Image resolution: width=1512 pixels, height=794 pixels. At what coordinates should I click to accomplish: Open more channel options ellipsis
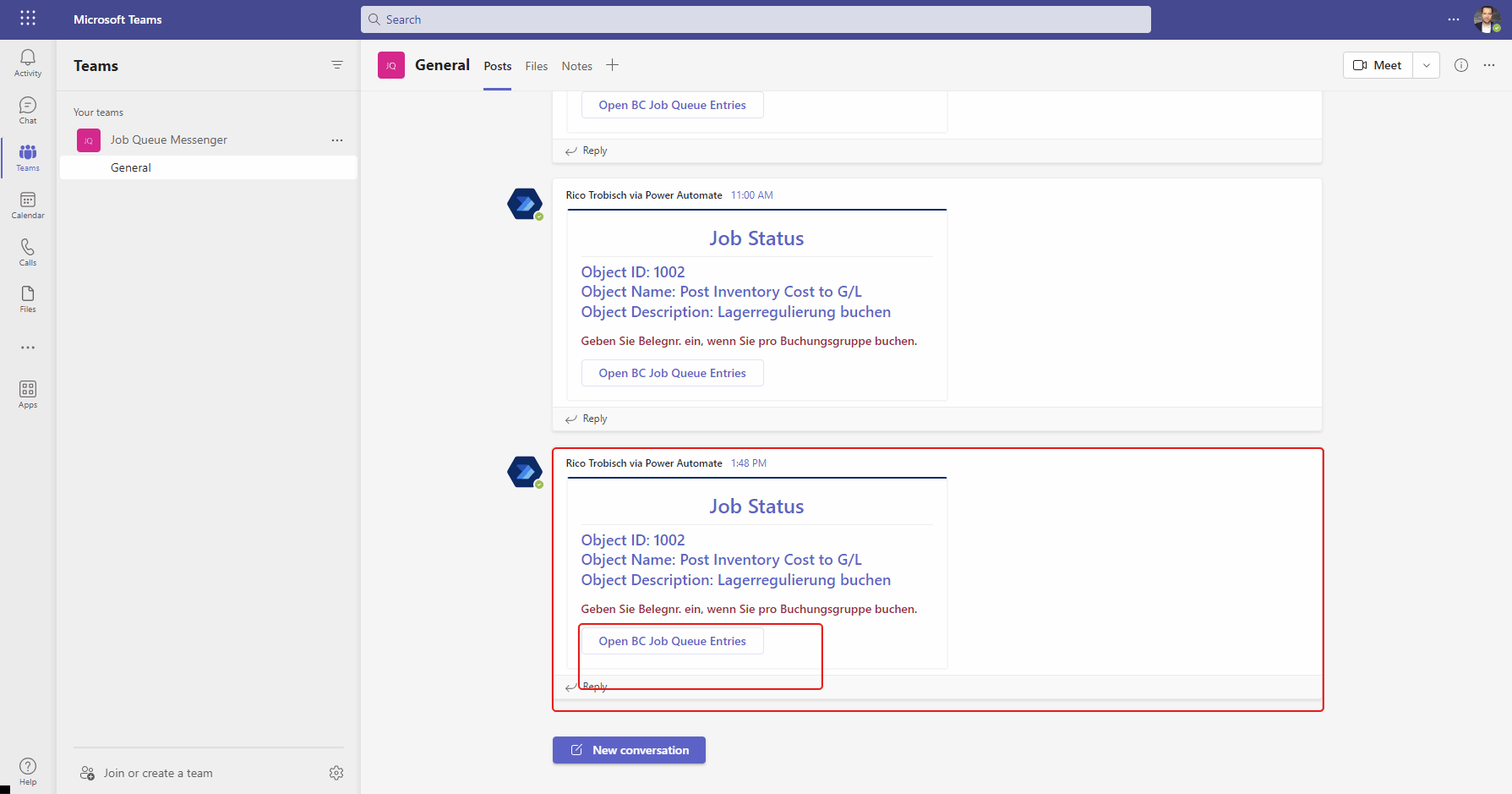[x=1489, y=65]
